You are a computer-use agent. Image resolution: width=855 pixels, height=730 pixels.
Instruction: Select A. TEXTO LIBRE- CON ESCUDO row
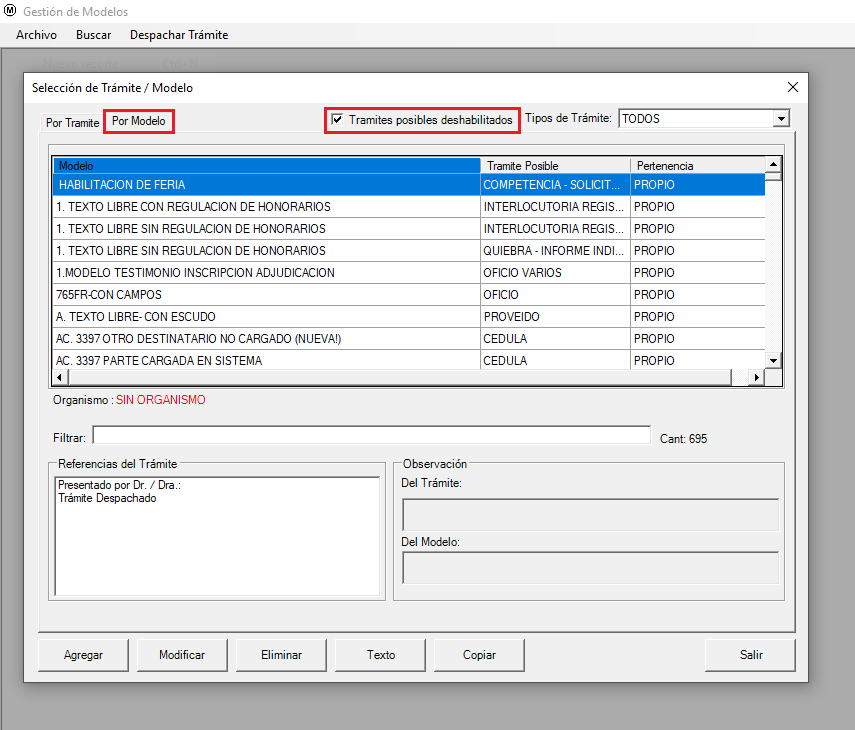(x=409, y=317)
